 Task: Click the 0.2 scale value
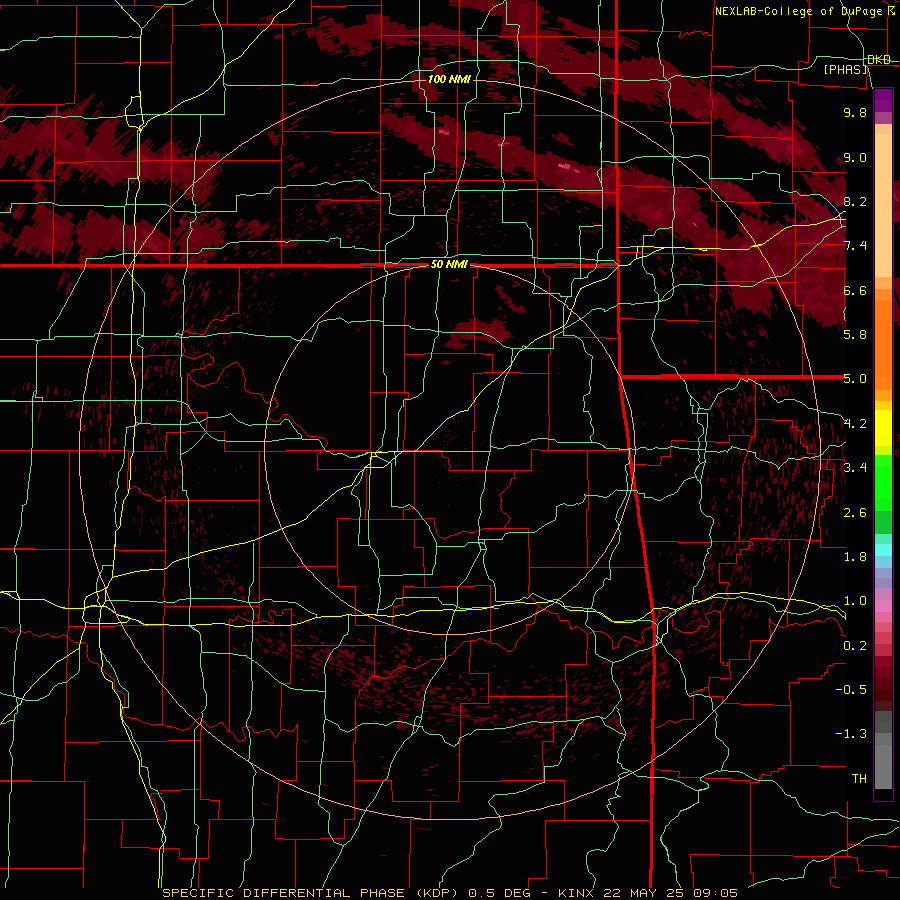(855, 646)
